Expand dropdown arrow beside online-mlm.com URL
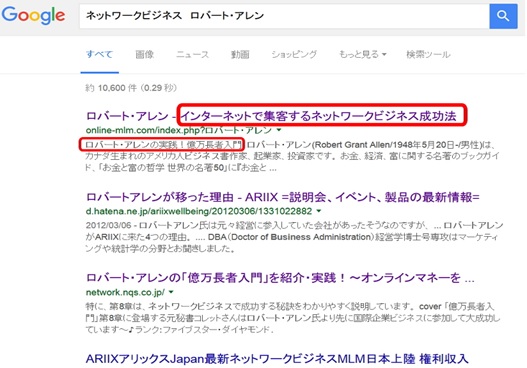 (279, 130)
